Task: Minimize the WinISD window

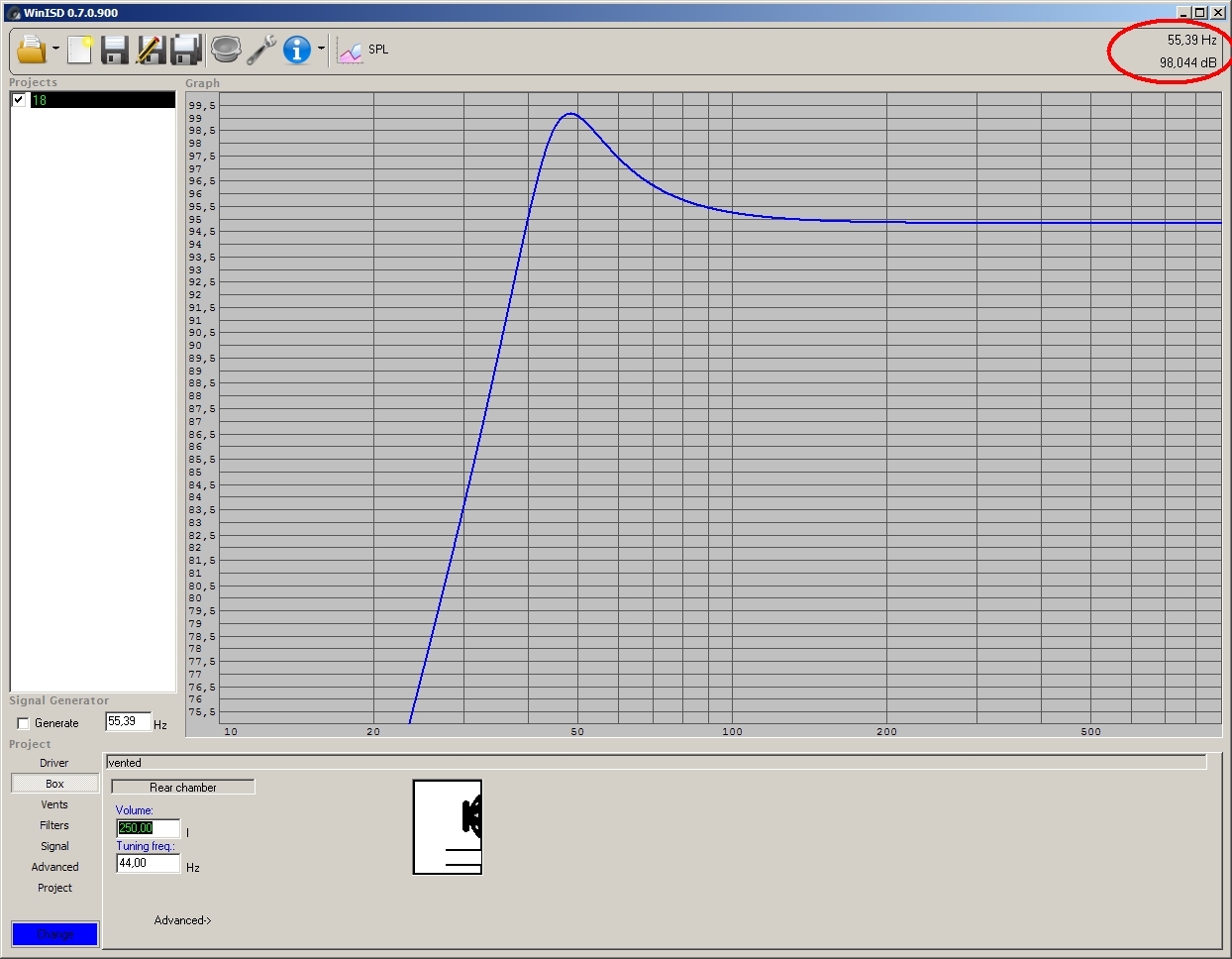Action: (1183, 13)
